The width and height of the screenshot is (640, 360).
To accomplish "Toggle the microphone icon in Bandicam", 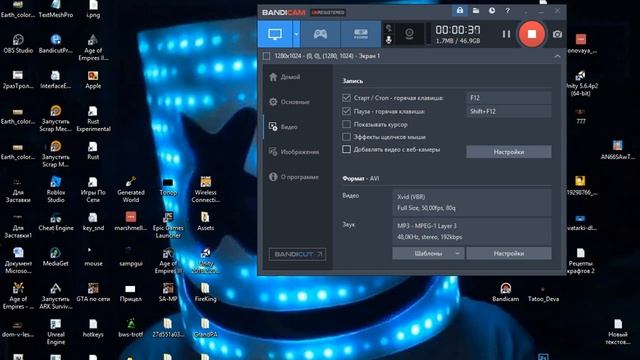I will point(389,40).
